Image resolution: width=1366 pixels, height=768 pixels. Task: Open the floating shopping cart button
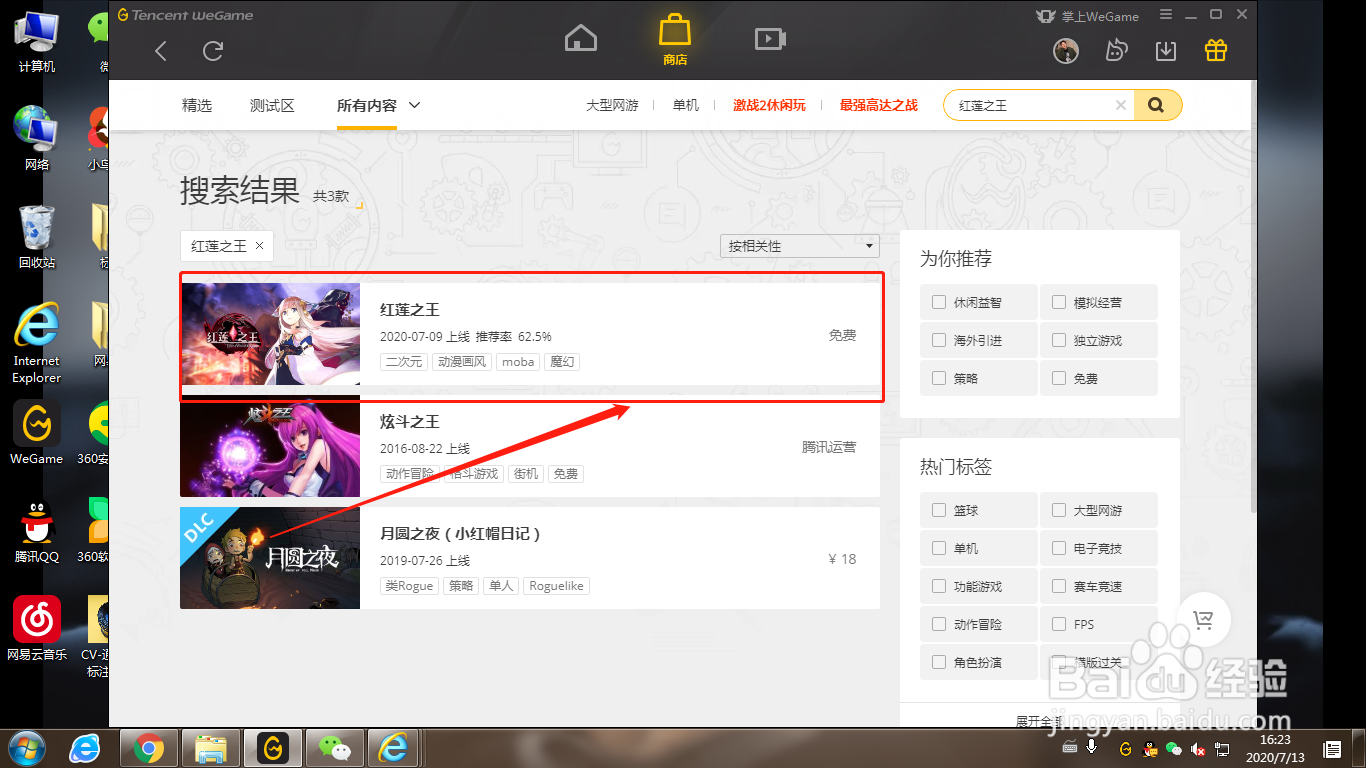(1203, 620)
